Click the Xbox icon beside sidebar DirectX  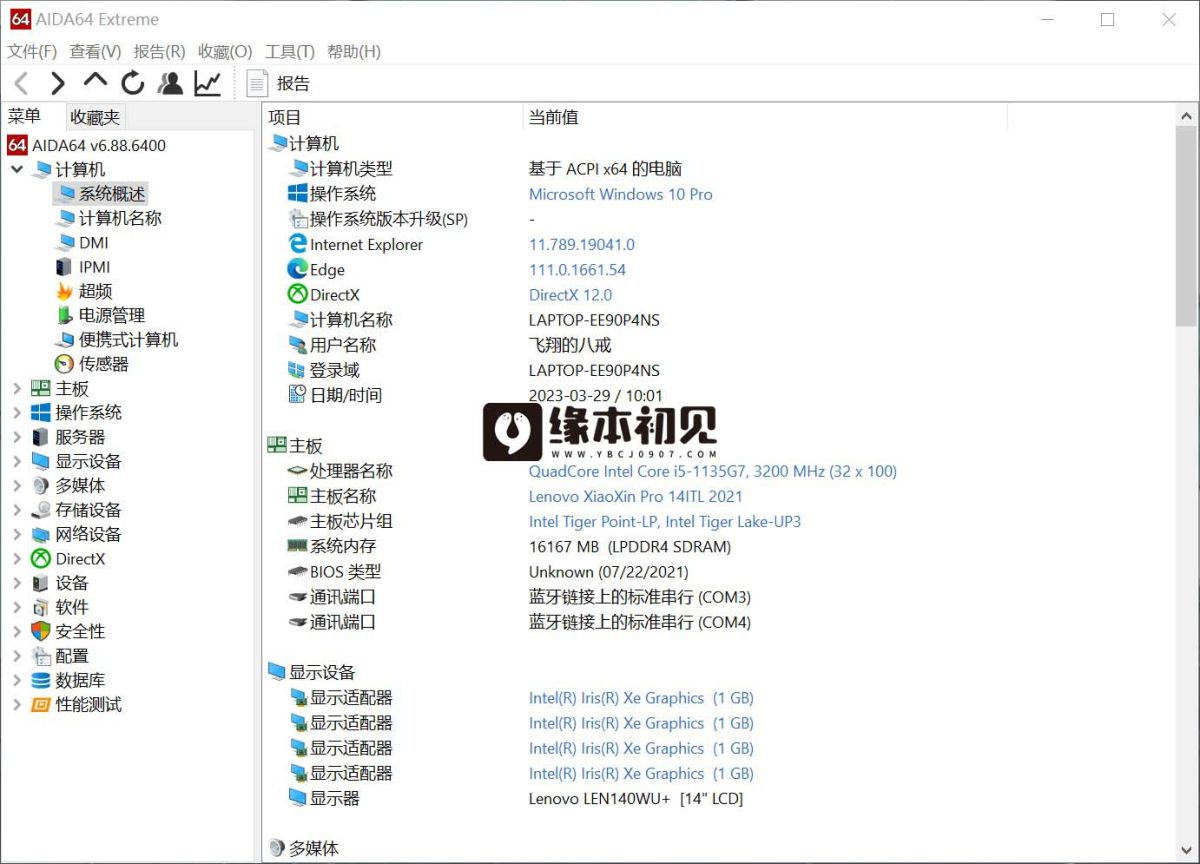(40, 559)
